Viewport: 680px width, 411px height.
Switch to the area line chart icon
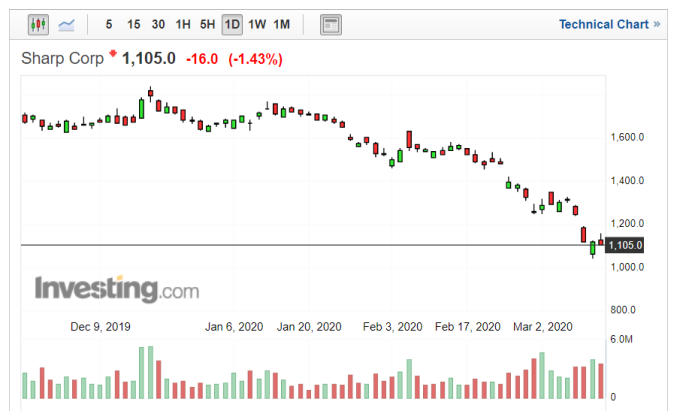point(66,25)
